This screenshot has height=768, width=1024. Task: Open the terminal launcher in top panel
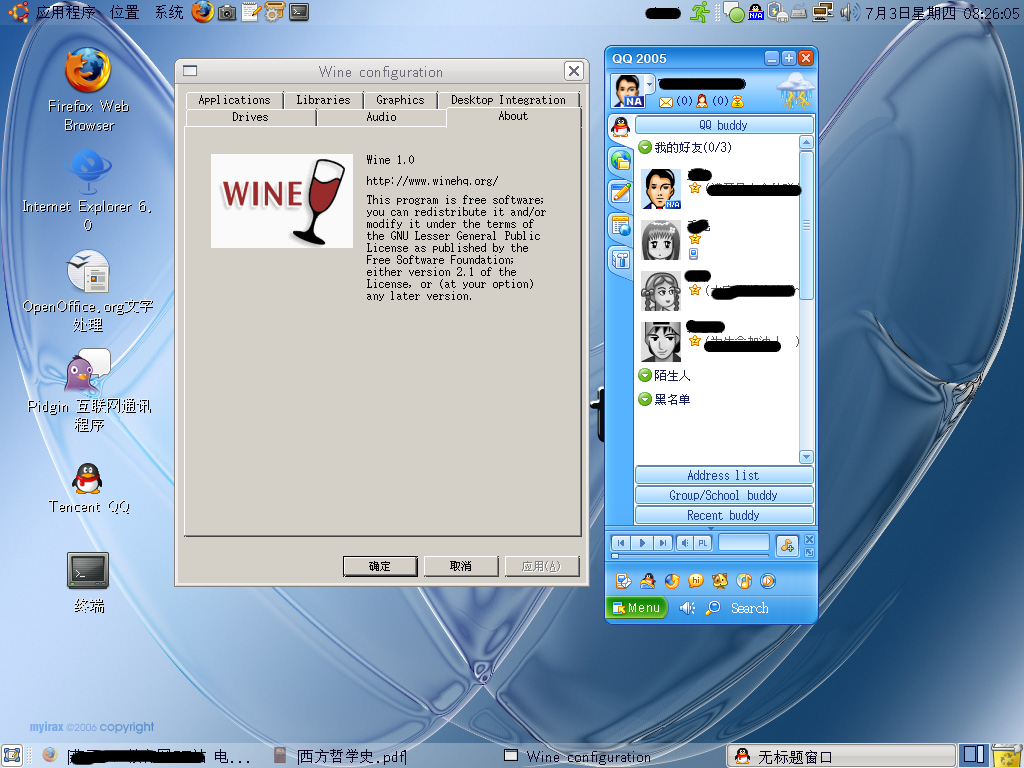[299, 12]
